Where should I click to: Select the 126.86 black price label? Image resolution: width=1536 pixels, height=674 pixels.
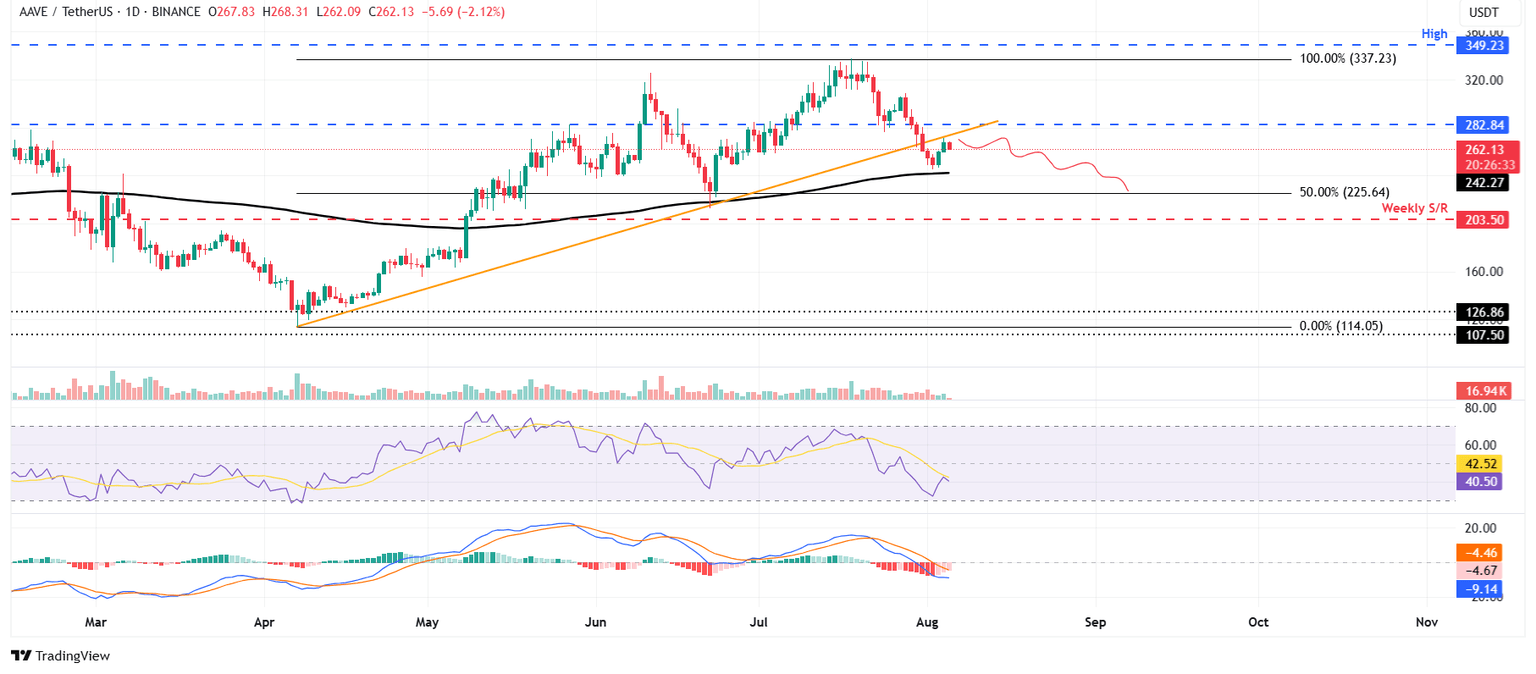click(x=1483, y=312)
